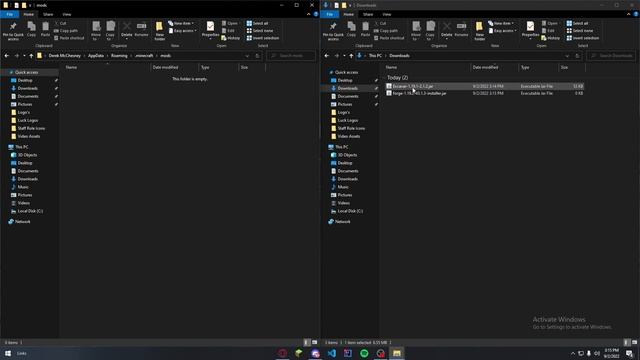Switch mods window to details view
This screenshot has height=360, width=640.
click(307, 342)
